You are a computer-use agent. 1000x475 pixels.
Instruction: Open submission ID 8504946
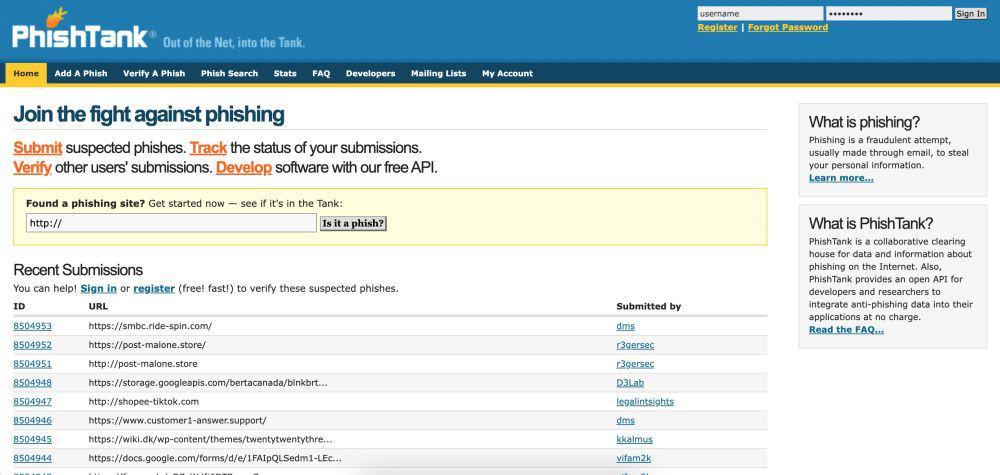pos(33,421)
